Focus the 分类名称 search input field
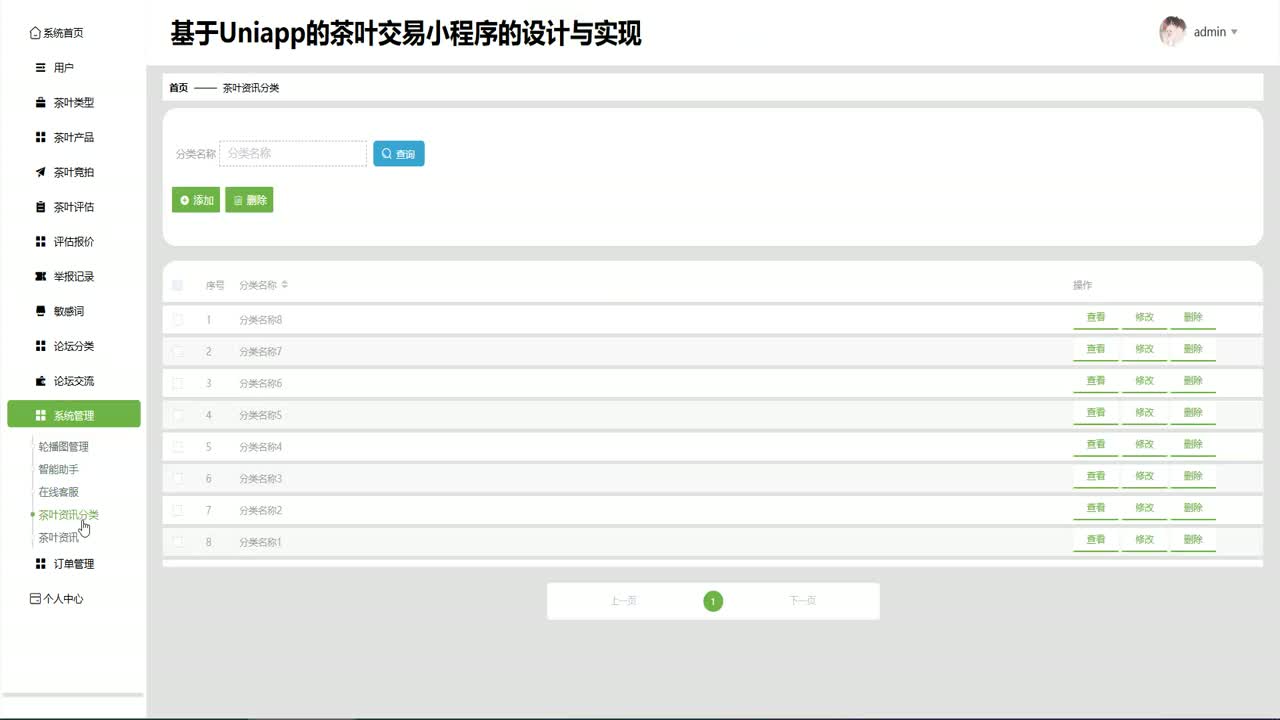The width and height of the screenshot is (1280, 720). [x=293, y=154]
